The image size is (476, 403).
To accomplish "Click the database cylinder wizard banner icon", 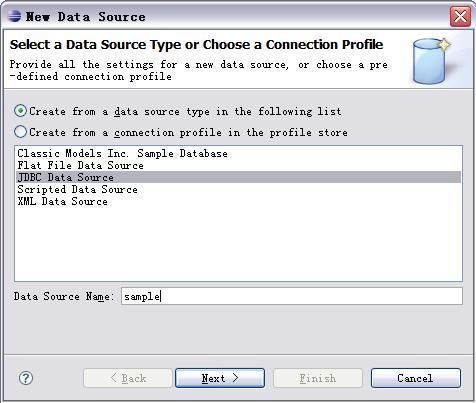I will point(430,60).
